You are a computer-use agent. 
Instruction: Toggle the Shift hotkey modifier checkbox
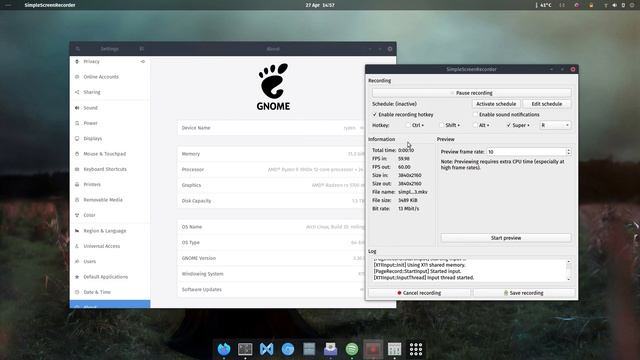point(441,125)
